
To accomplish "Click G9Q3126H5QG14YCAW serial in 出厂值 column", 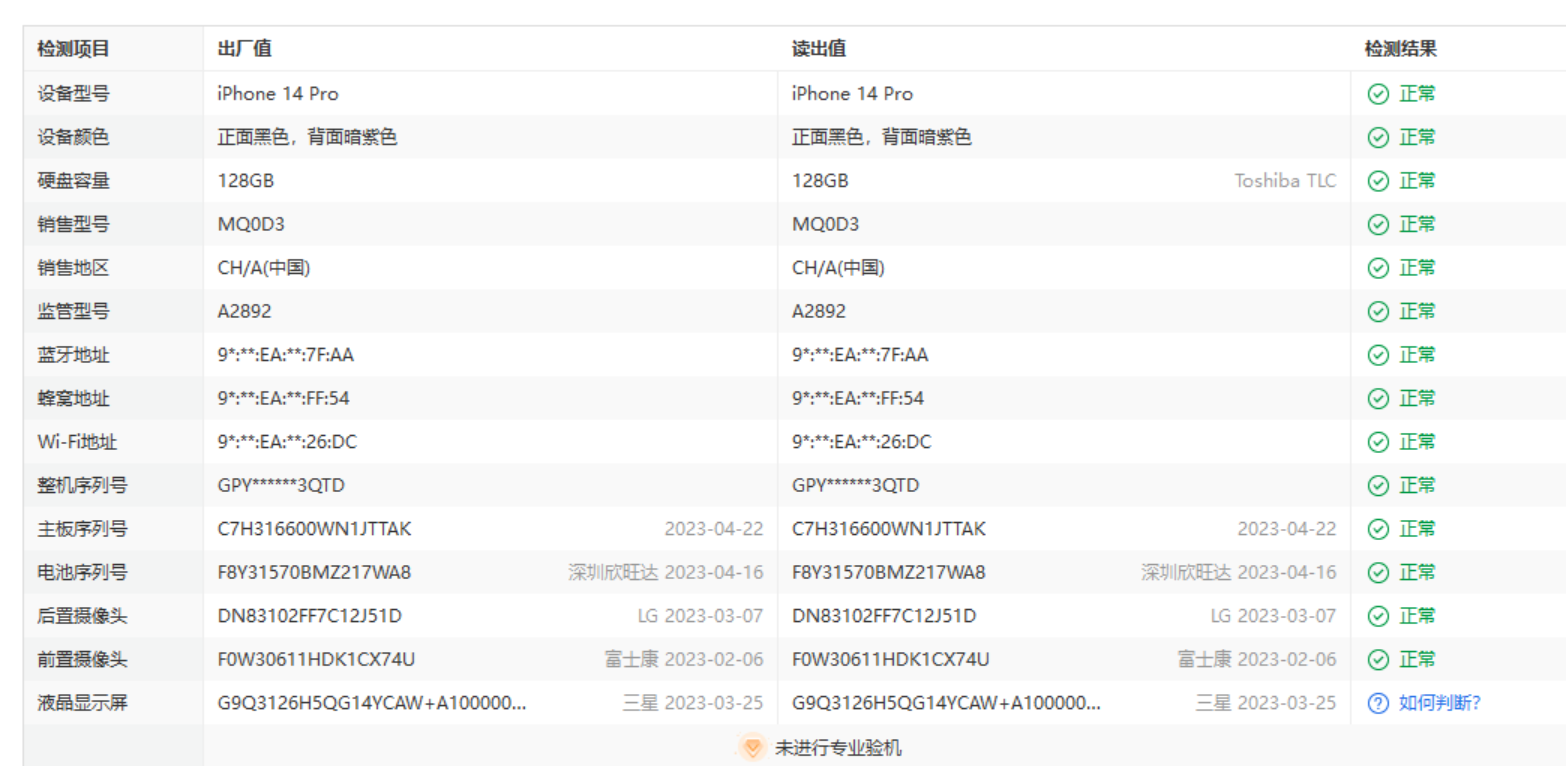I will [372, 703].
